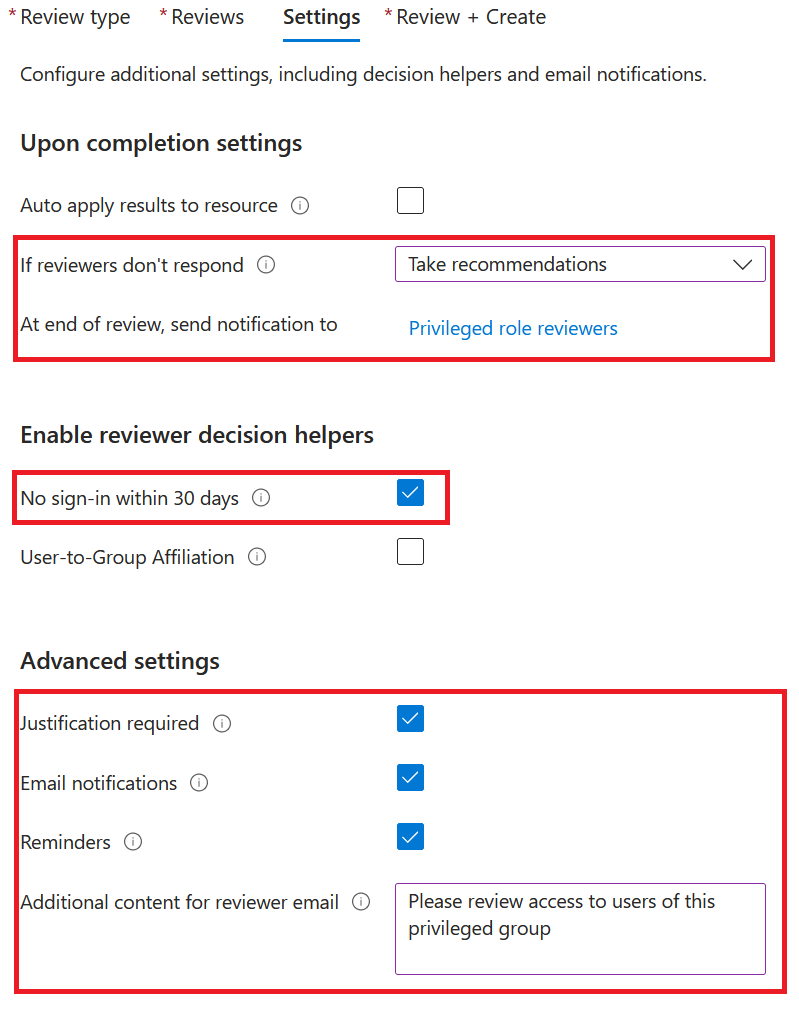Click into the reviewer email content text box
799x1009 pixels.
(580, 928)
